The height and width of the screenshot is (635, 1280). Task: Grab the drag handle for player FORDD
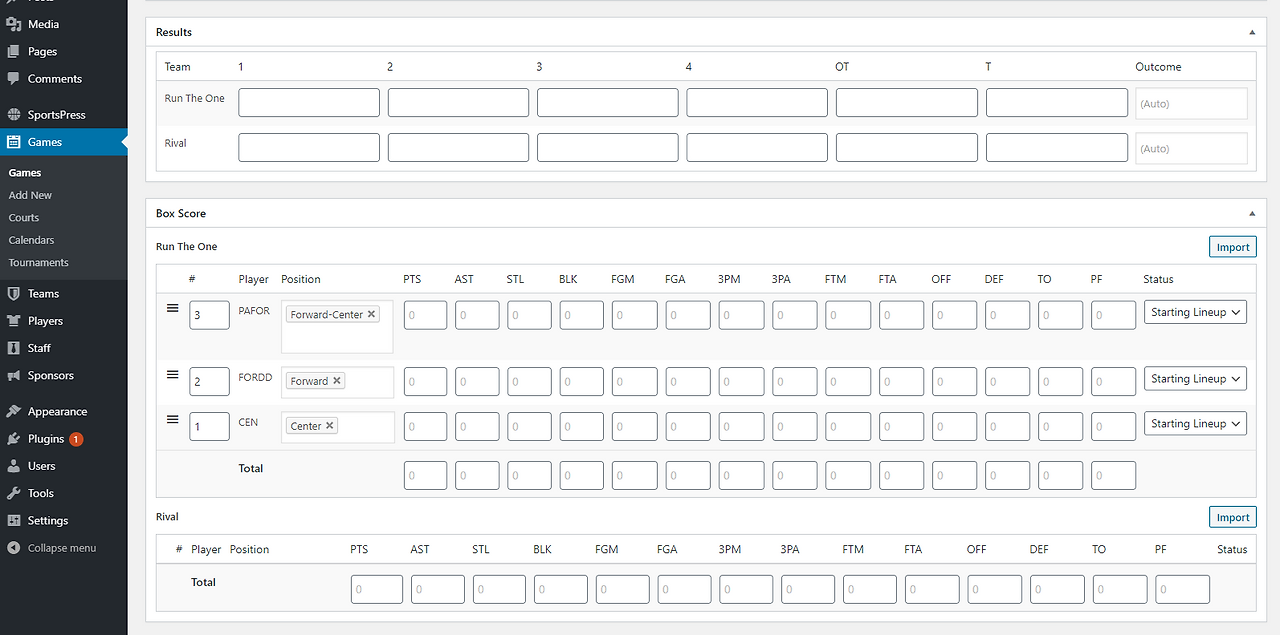coord(172,374)
